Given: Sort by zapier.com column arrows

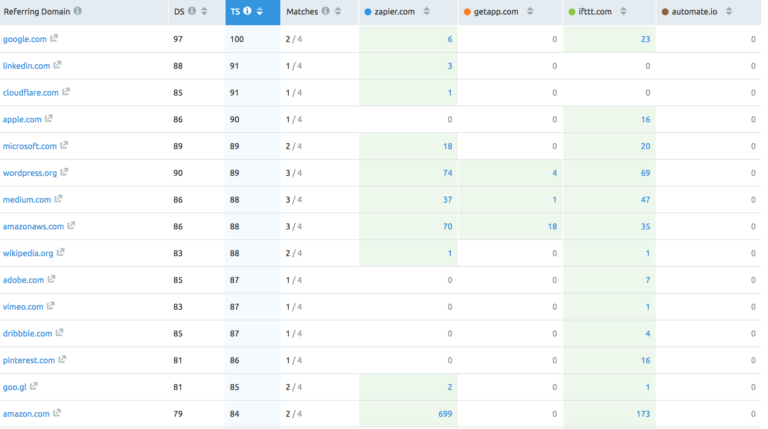Looking at the screenshot, I should click(427, 11).
